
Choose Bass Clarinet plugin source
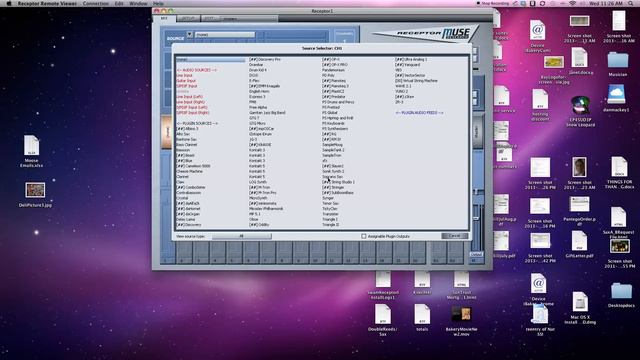187,144
